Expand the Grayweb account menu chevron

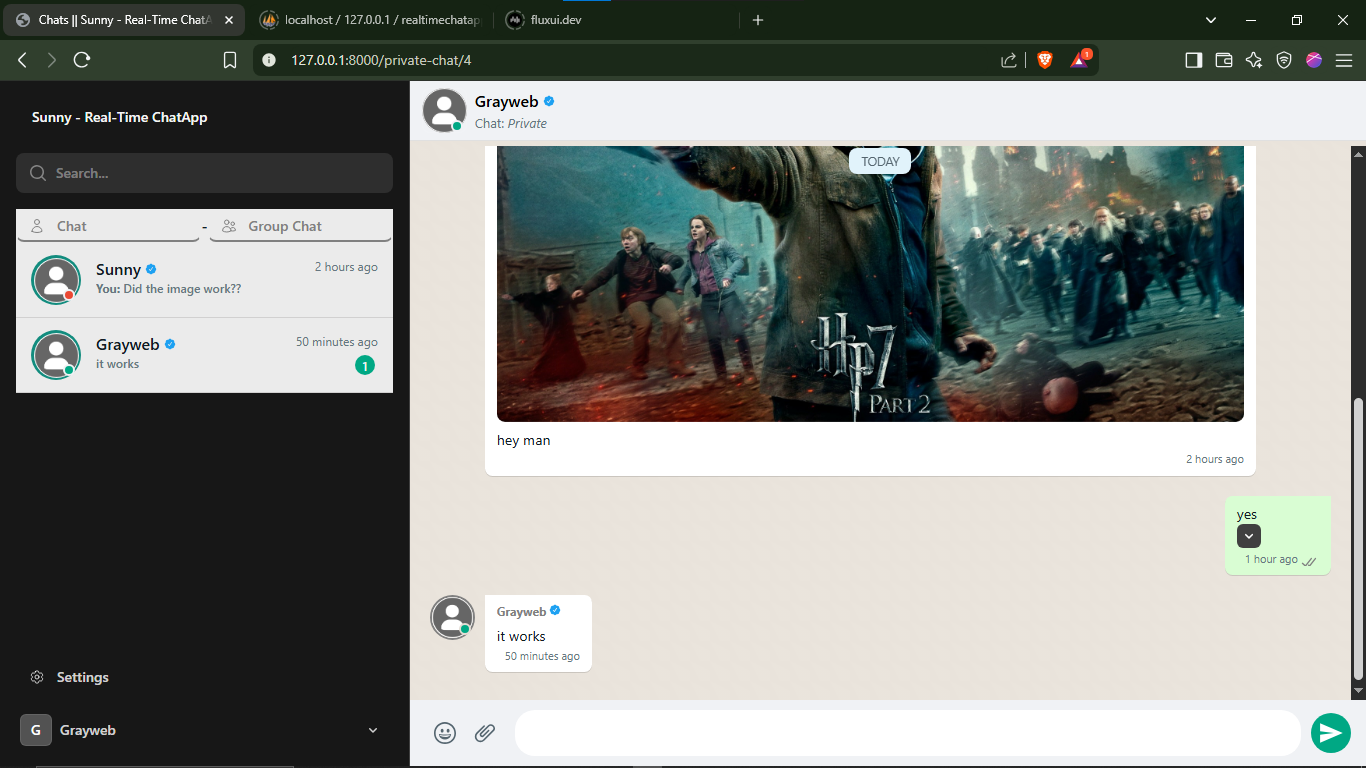click(x=373, y=730)
